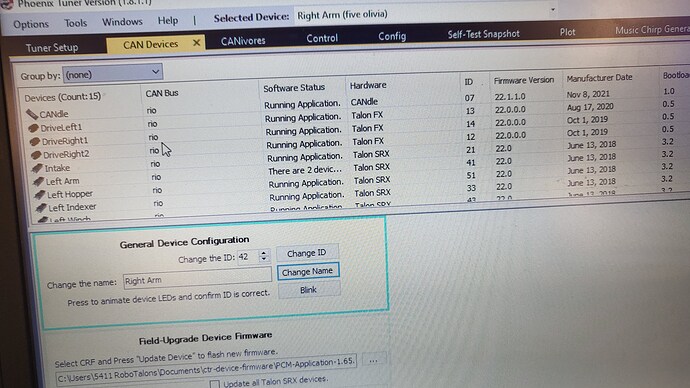Click the Change Name button

[x=308, y=271]
